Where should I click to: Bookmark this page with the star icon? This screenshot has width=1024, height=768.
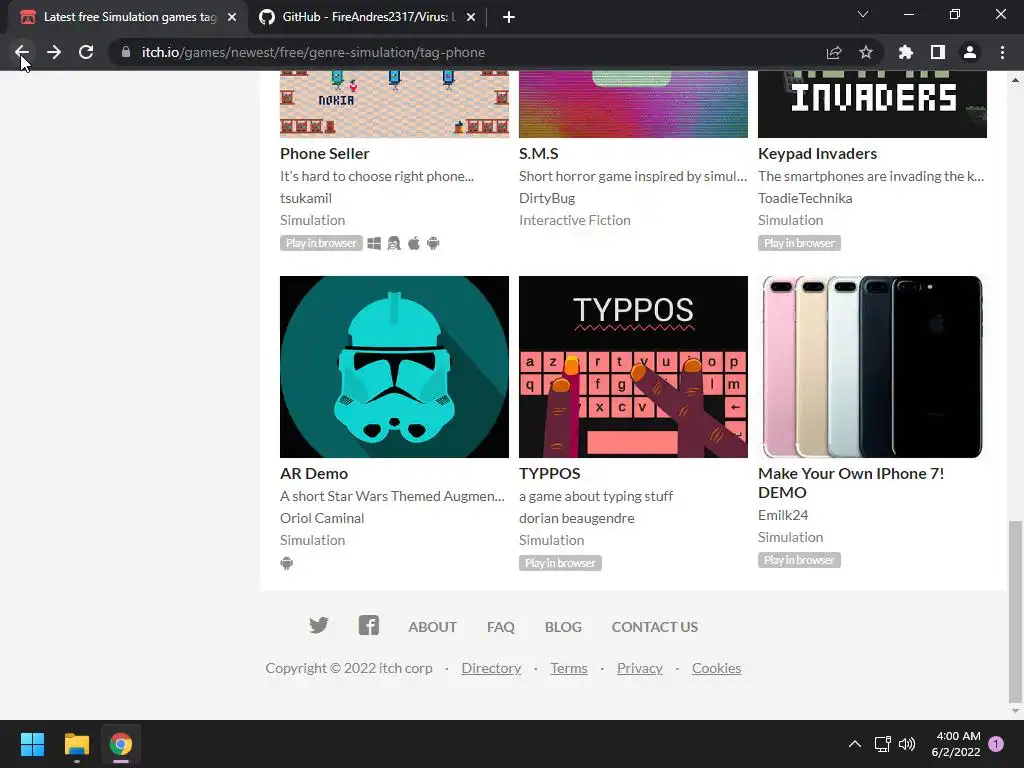click(866, 52)
